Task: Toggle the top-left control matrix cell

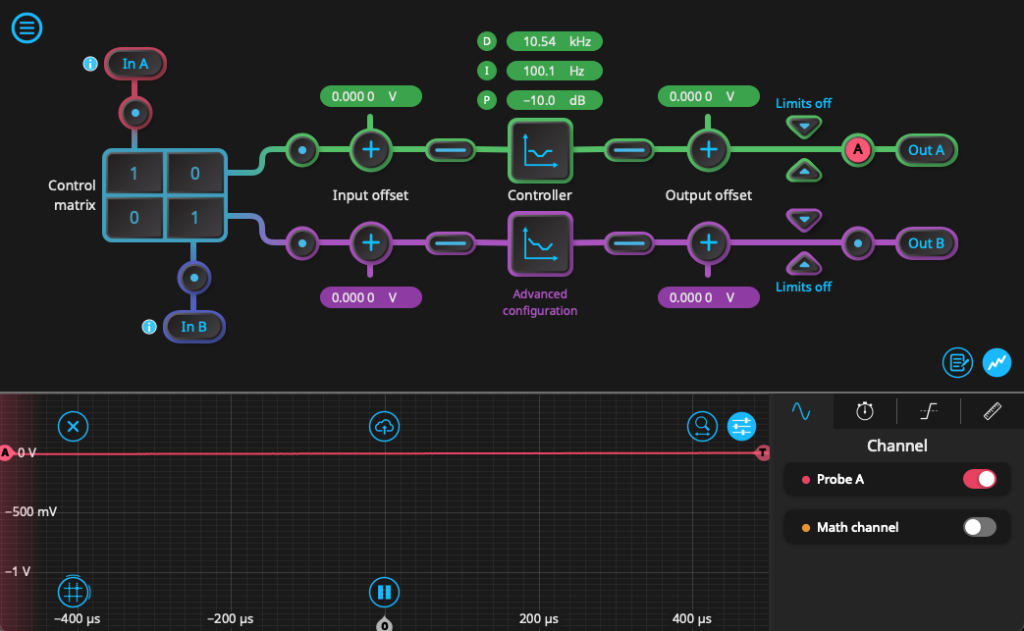Action: (134, 173)
